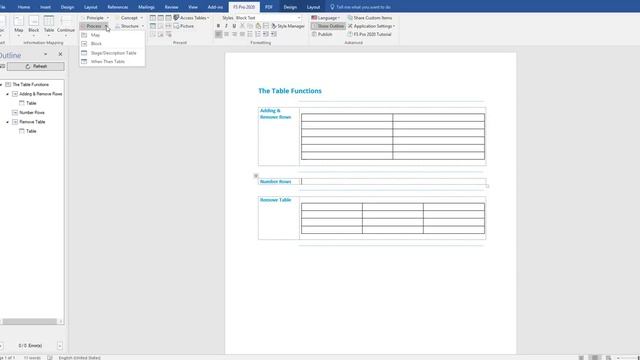
Task: Click the 0 / 0 Error(s) indicator
Action: point(30,346)
